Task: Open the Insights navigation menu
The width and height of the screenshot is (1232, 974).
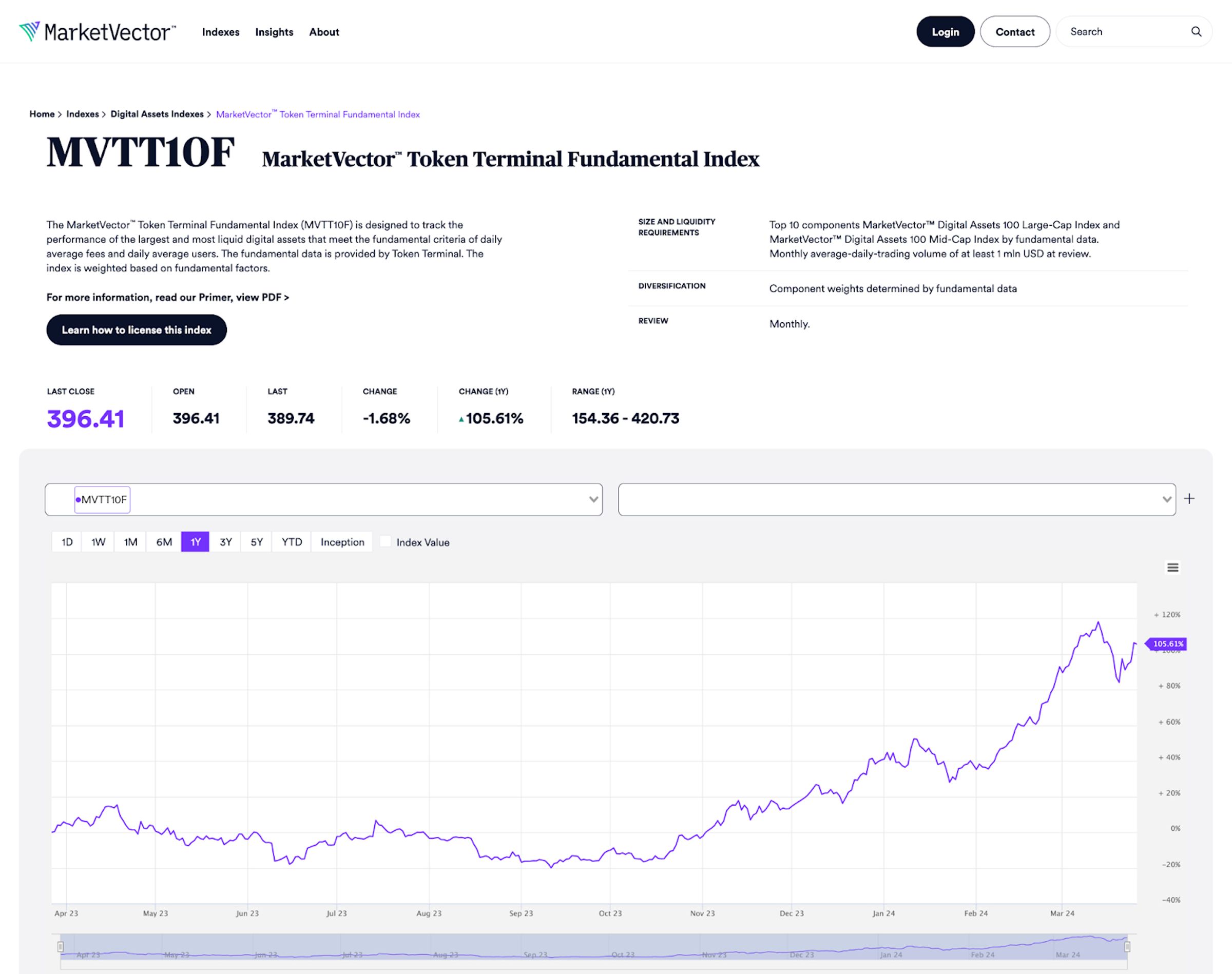Action: click(x=274, y=32)
